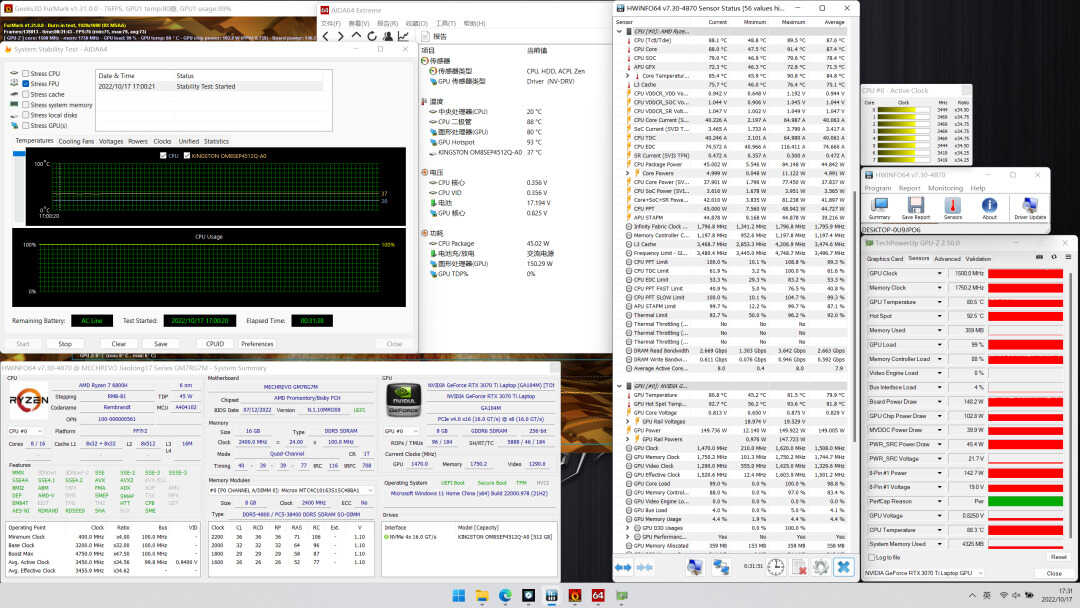Click GPU-Z refresh icon

click(x=1054, y=258)
